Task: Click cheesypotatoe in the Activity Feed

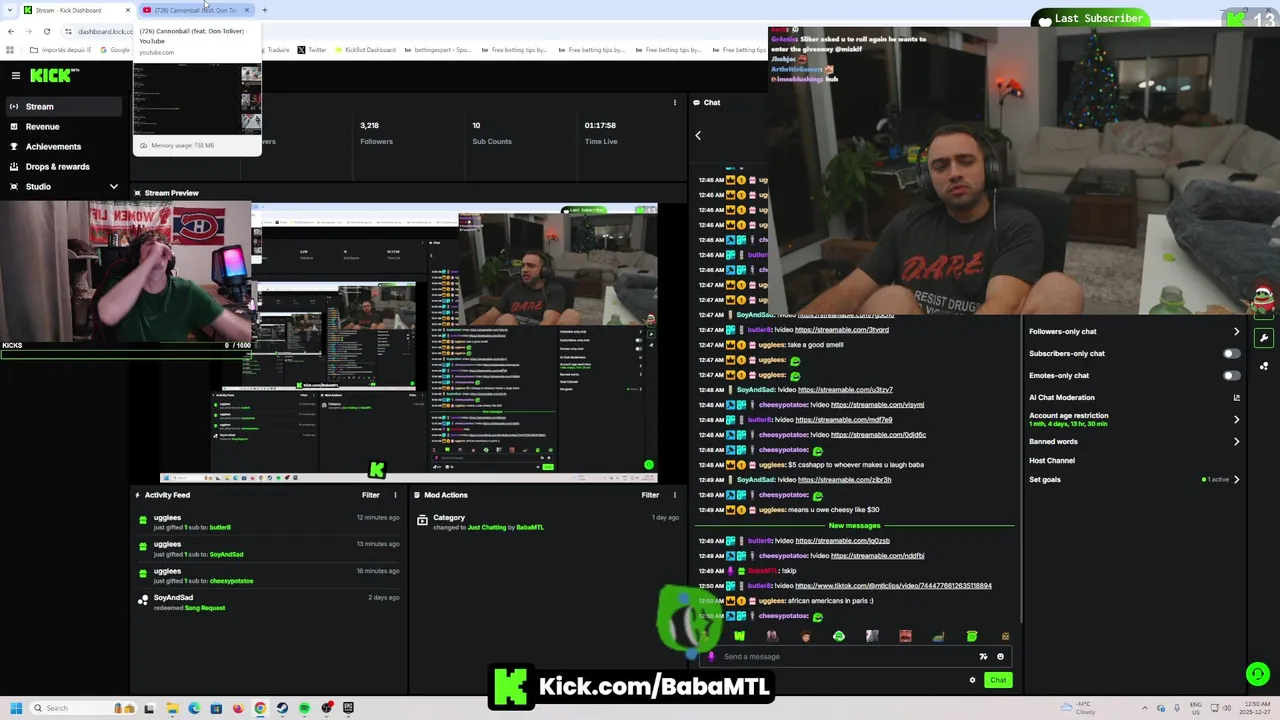Action: click(231, 581)
